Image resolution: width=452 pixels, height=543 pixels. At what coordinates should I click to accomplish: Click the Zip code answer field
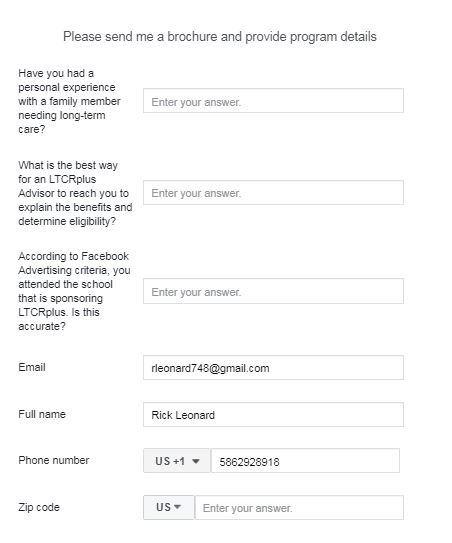pyautogui.click(x=300, y=508)
